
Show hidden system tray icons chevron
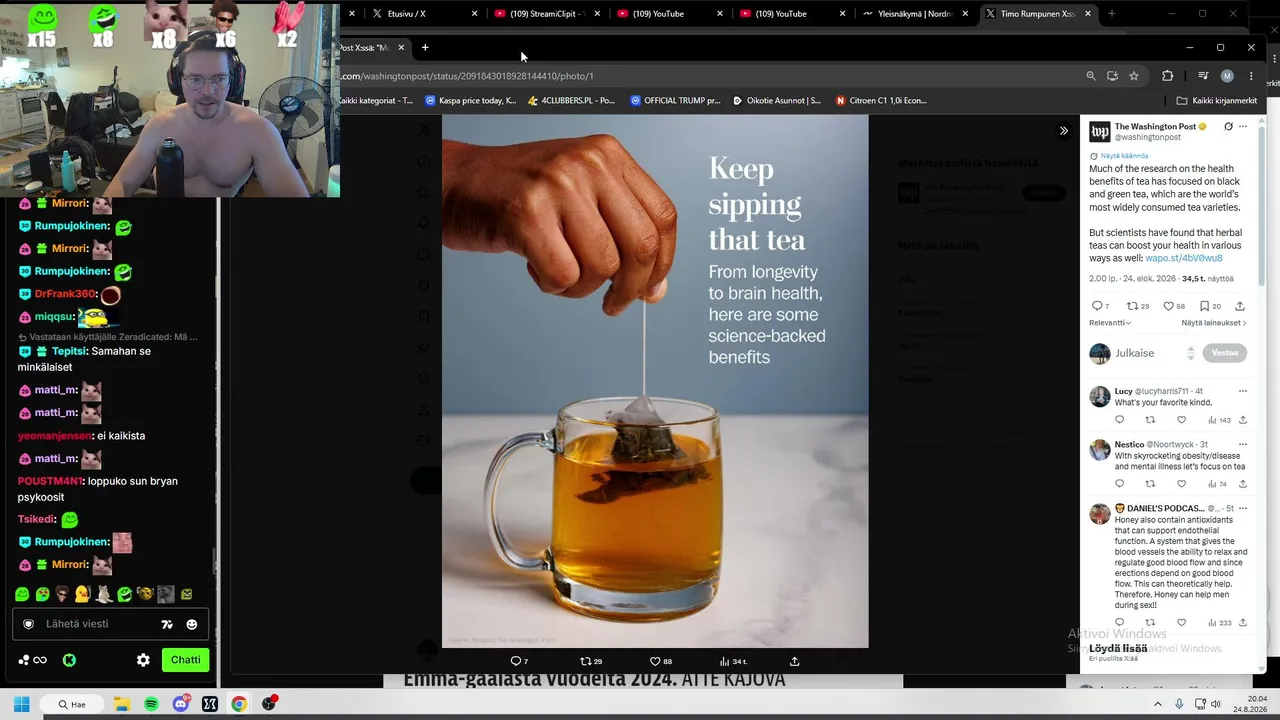pyautogui.click(x=1158, y=704)
